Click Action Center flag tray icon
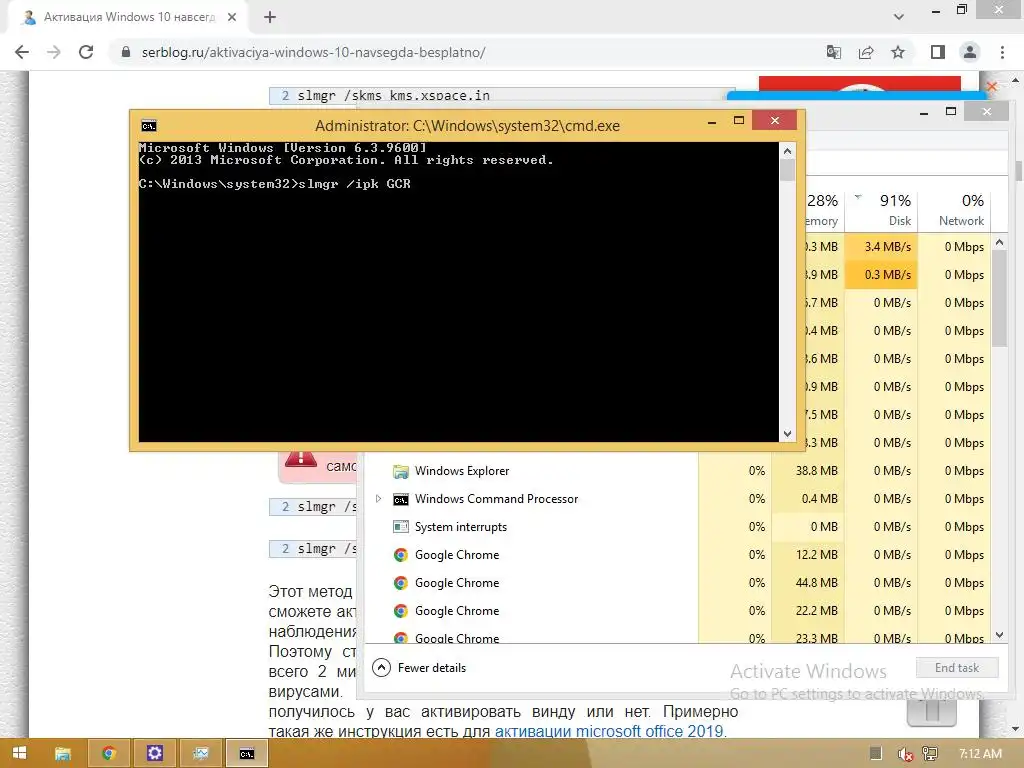Screen dimensions: 1024x768 click(x=876, y=754)
